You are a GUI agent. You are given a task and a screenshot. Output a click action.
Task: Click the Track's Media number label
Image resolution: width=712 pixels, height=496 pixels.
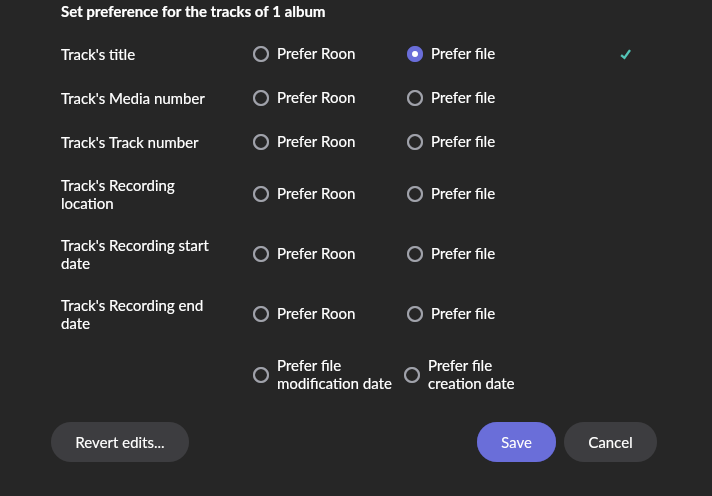[133, 99]
